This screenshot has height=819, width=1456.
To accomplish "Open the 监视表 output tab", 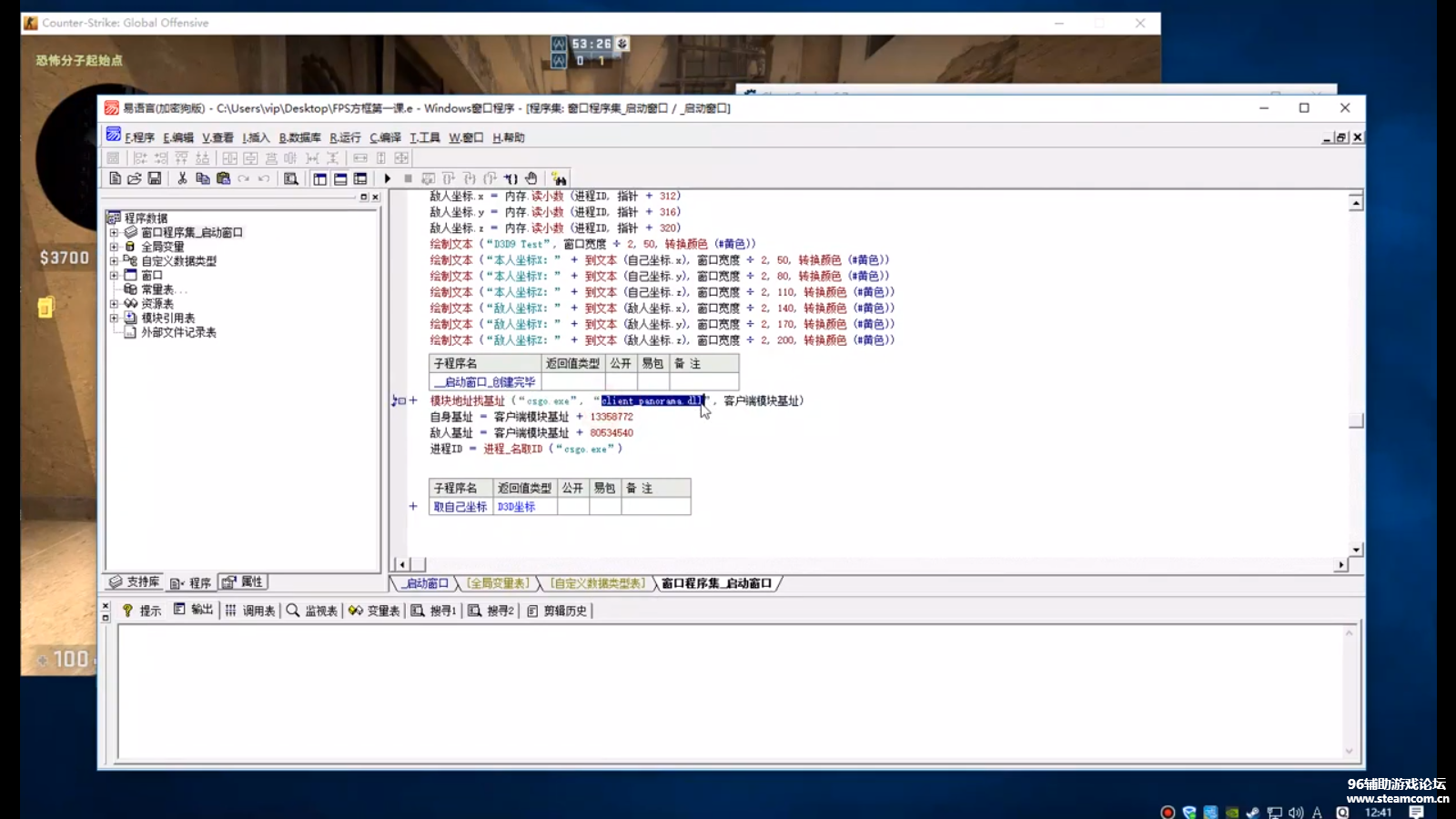I will tap(312, 611).
